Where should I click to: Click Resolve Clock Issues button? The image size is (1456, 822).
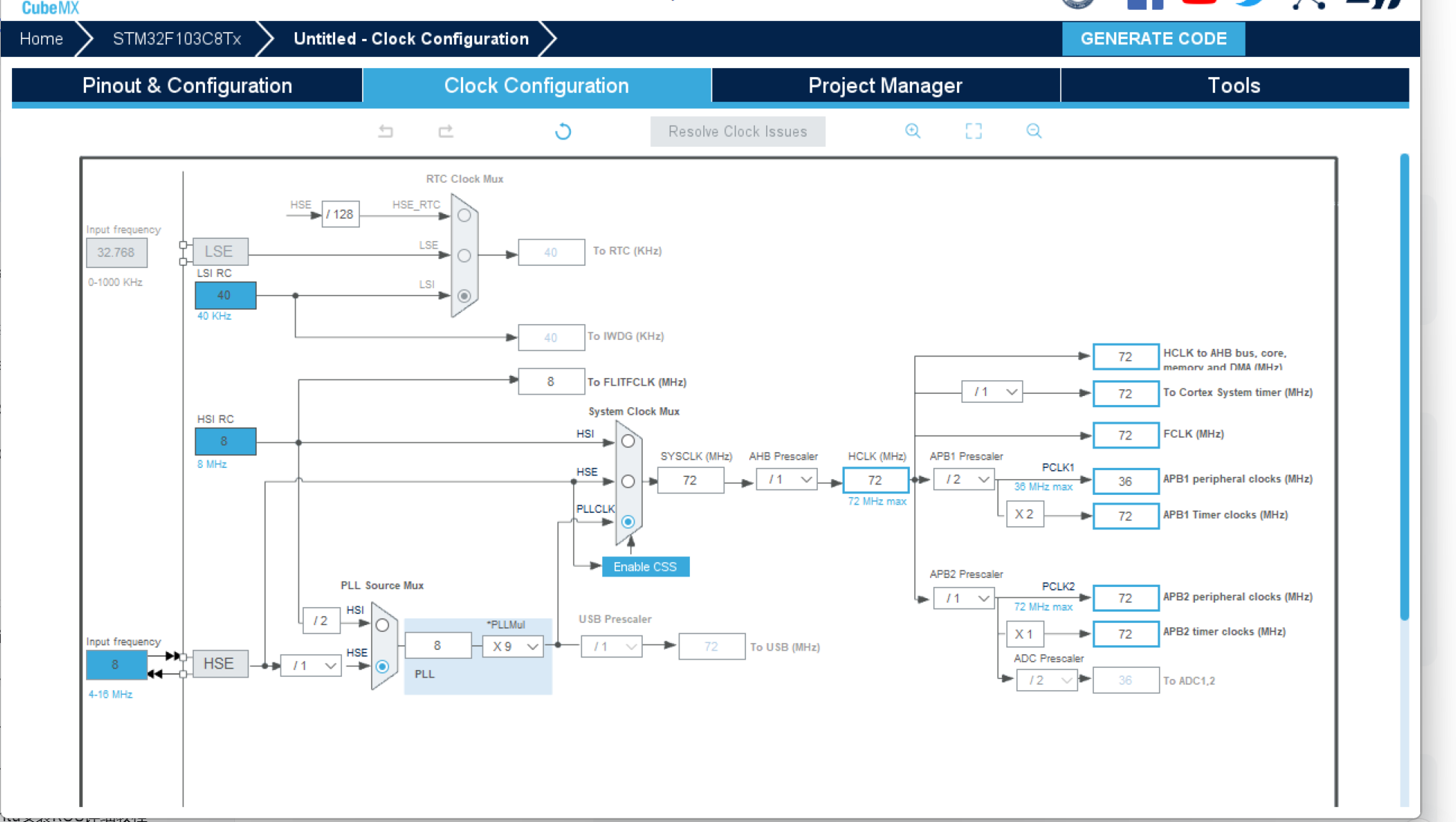click(738, 132)
